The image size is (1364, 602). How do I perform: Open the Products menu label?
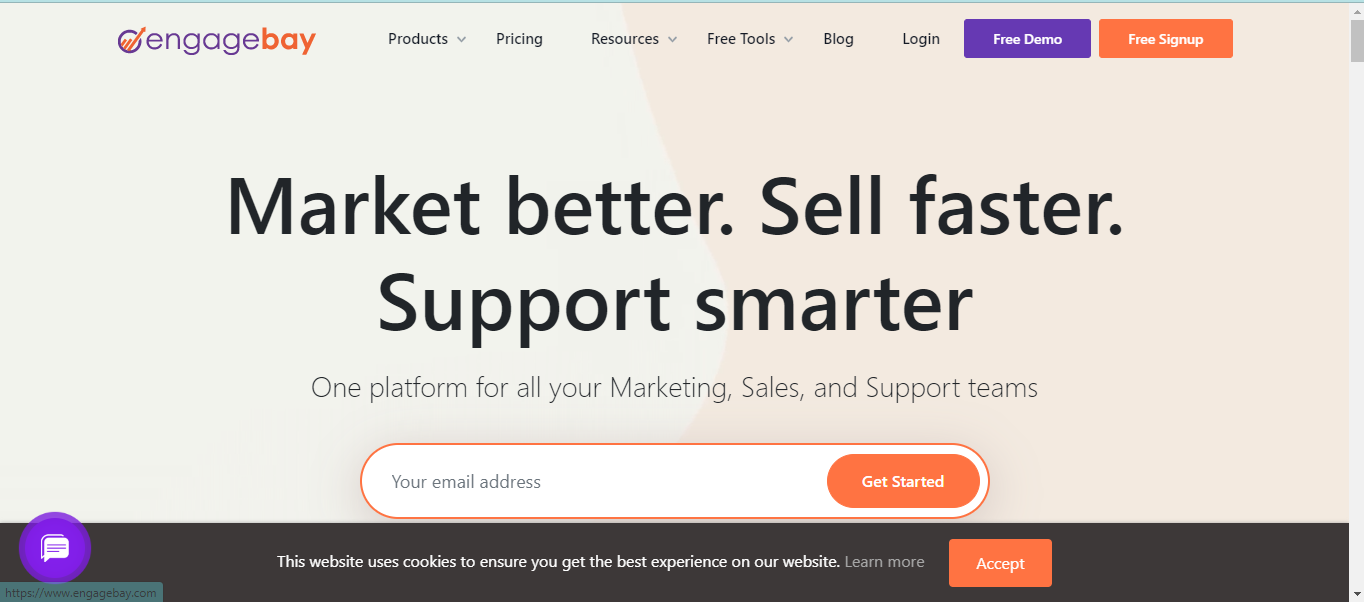[x=418, y=39]
